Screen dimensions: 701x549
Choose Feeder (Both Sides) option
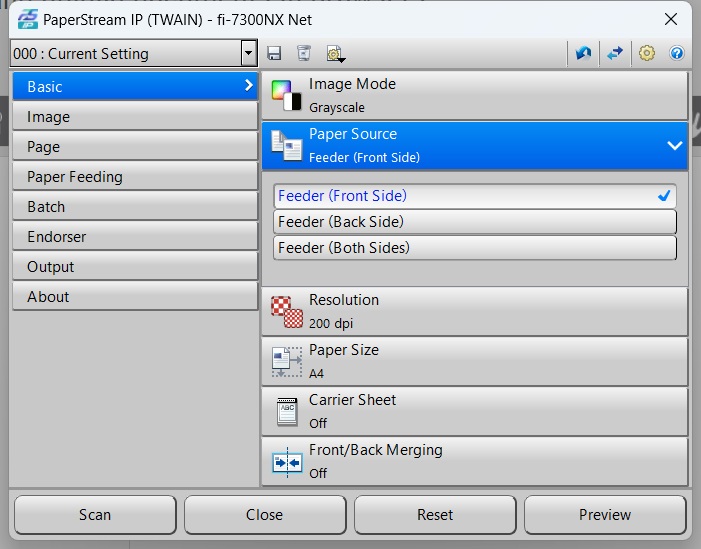point(474,248)
